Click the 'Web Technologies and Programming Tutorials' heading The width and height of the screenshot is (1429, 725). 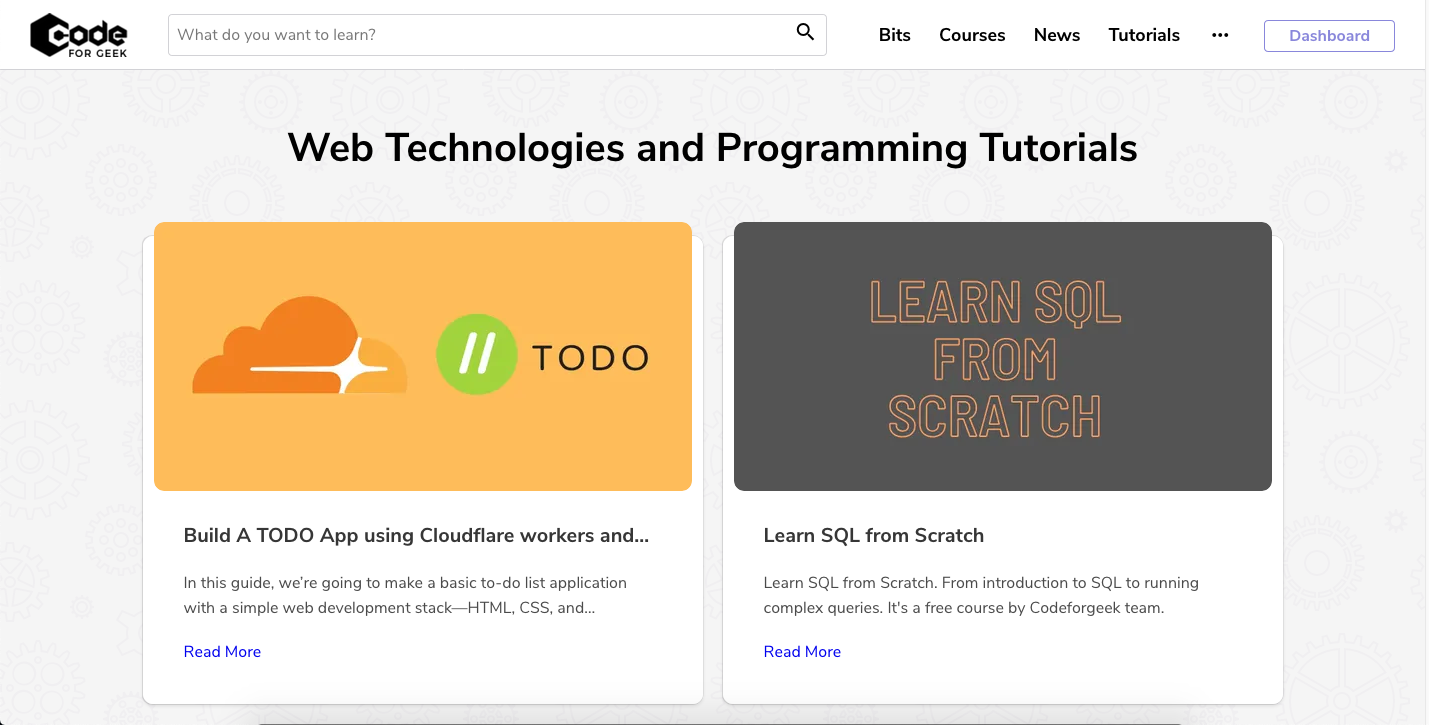pyautogui.click(x=713, y=148)
